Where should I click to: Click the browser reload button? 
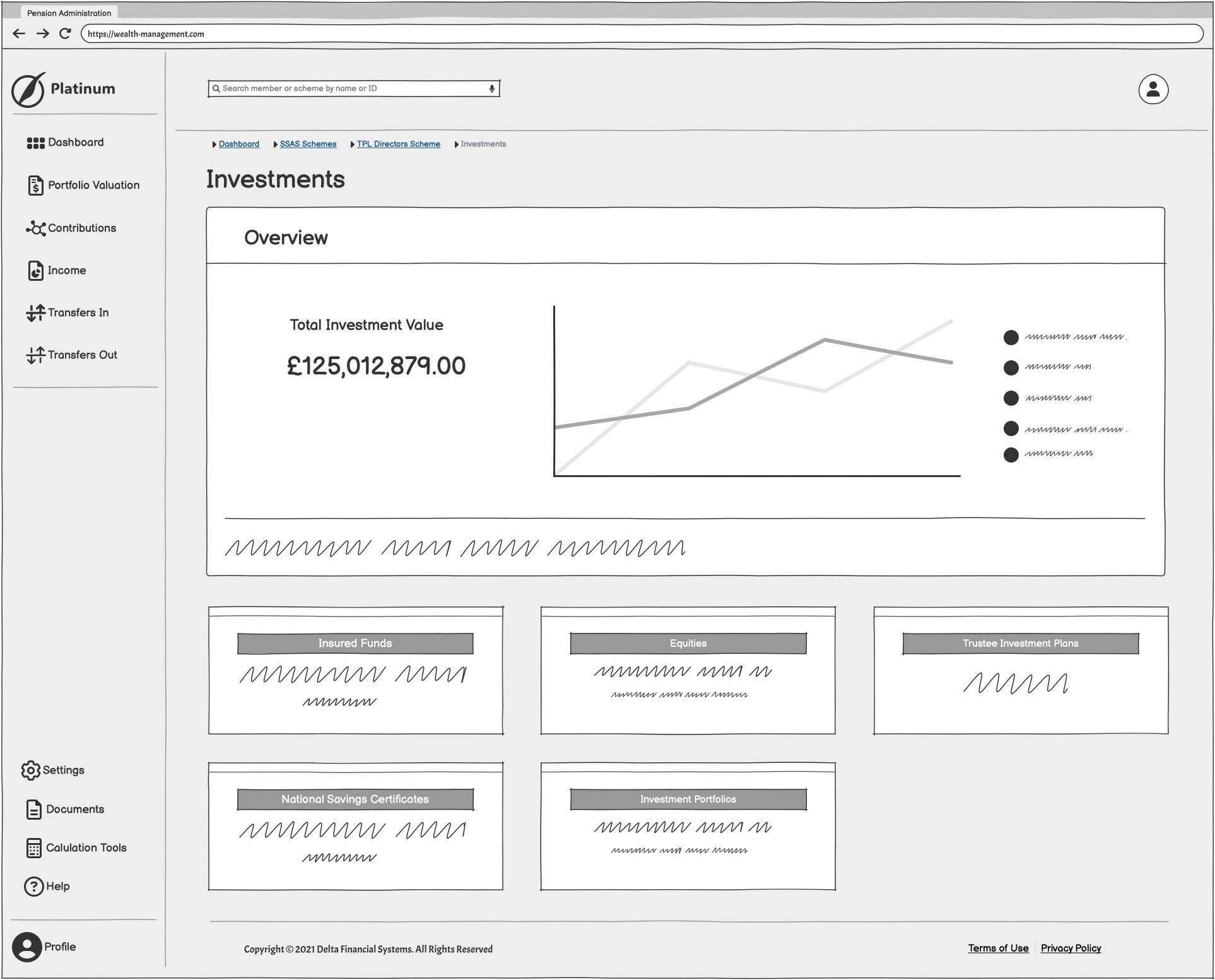(65, 34)
